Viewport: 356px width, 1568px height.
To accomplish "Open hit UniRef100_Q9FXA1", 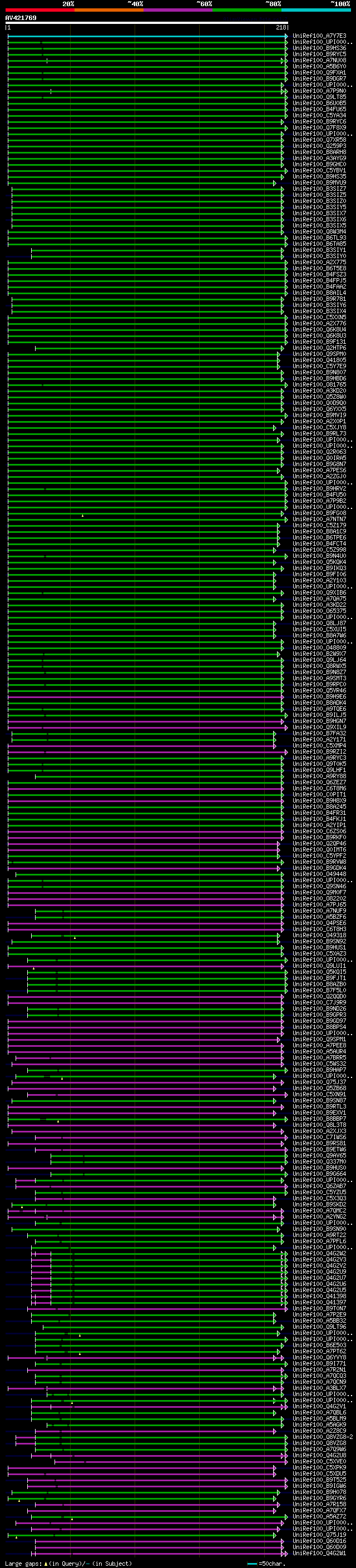I will (319, 72).
